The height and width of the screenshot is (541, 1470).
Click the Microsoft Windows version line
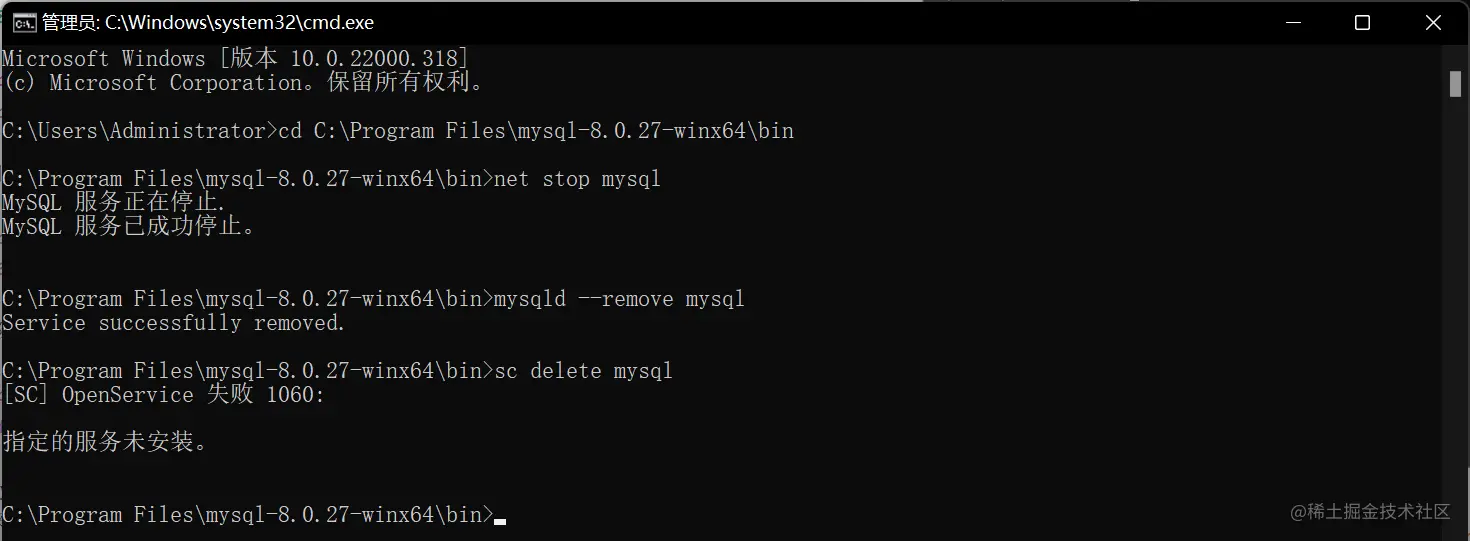[x=235, y=59]
